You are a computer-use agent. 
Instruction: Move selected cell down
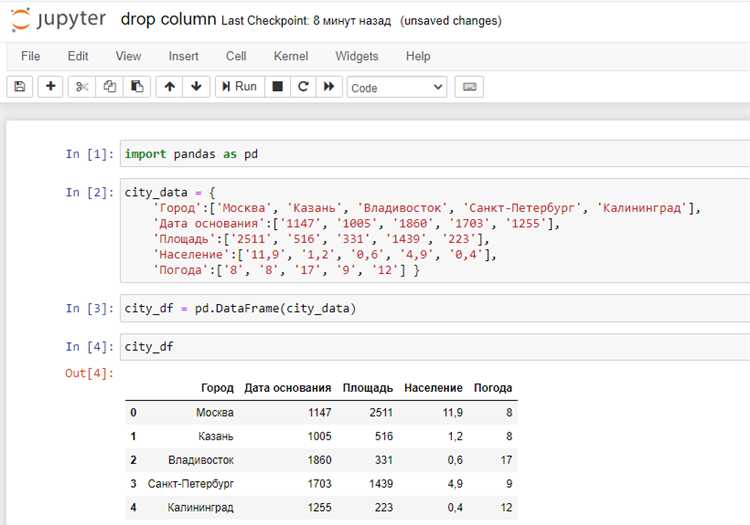(x=196, y=87)
